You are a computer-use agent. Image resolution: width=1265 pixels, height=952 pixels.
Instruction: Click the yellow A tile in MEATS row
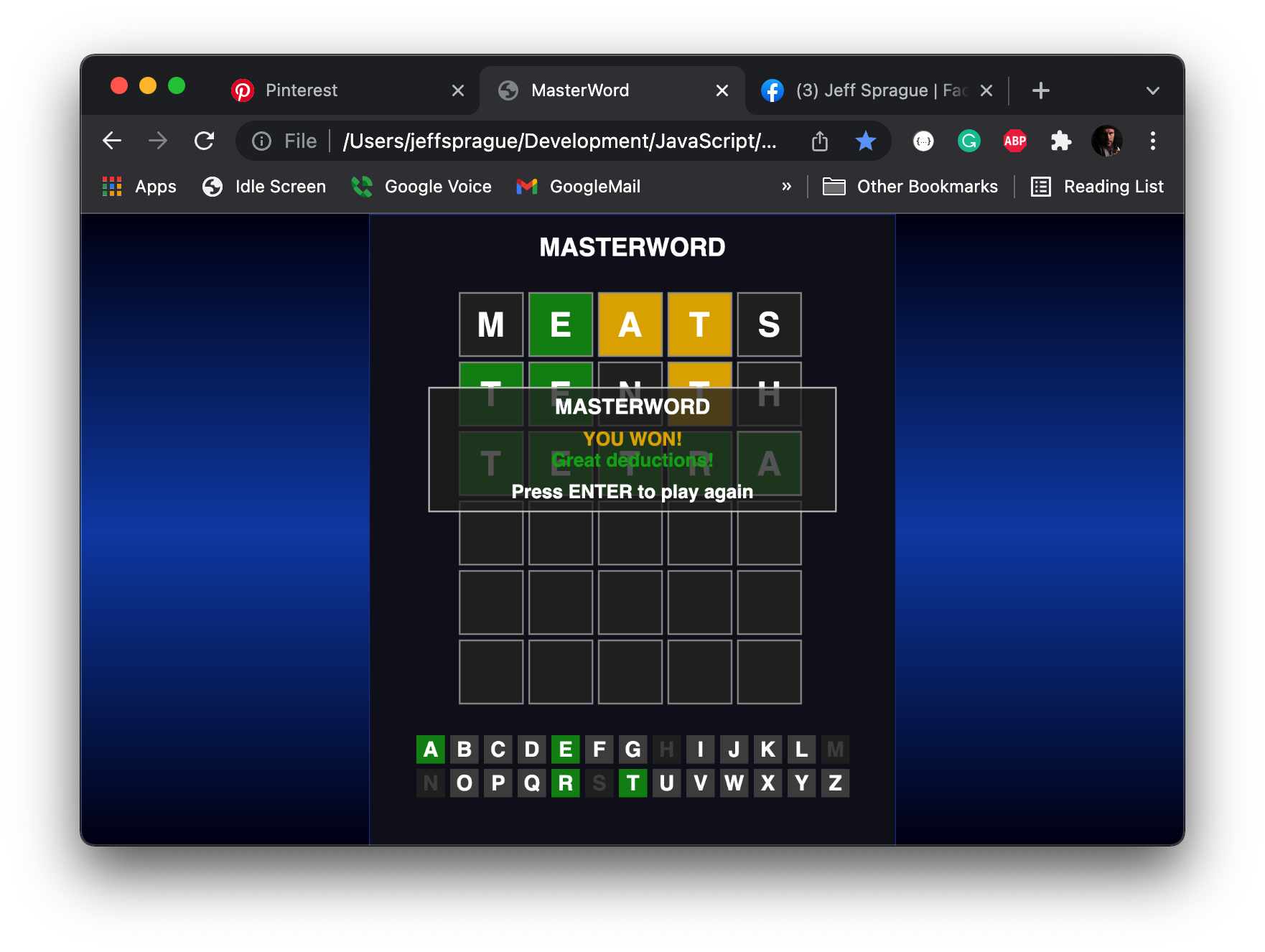[630, 325]
